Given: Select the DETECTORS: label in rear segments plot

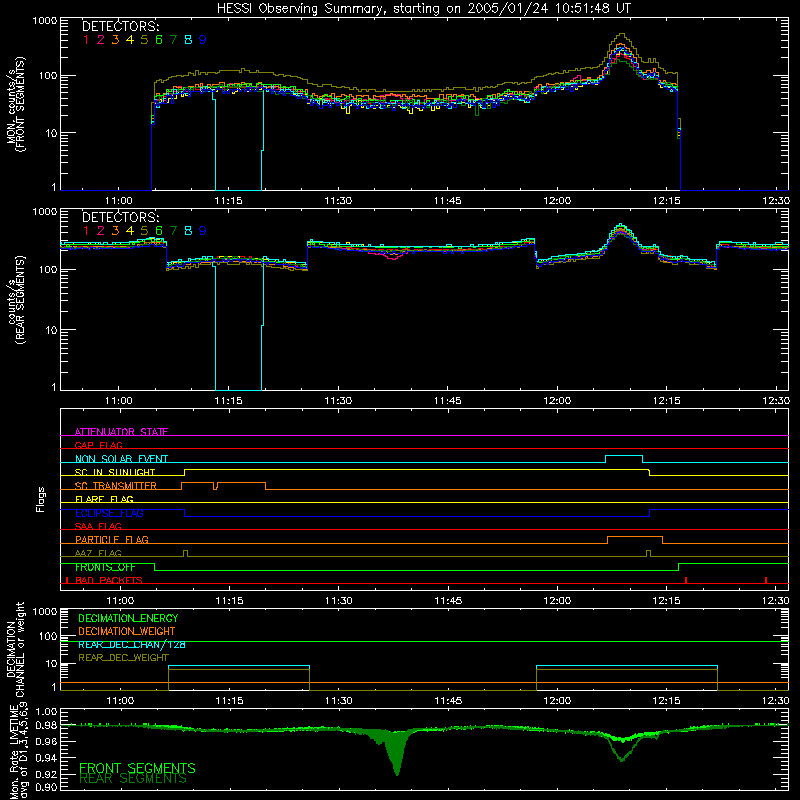Looking at the screenshot, I should (x=121, y=217).
